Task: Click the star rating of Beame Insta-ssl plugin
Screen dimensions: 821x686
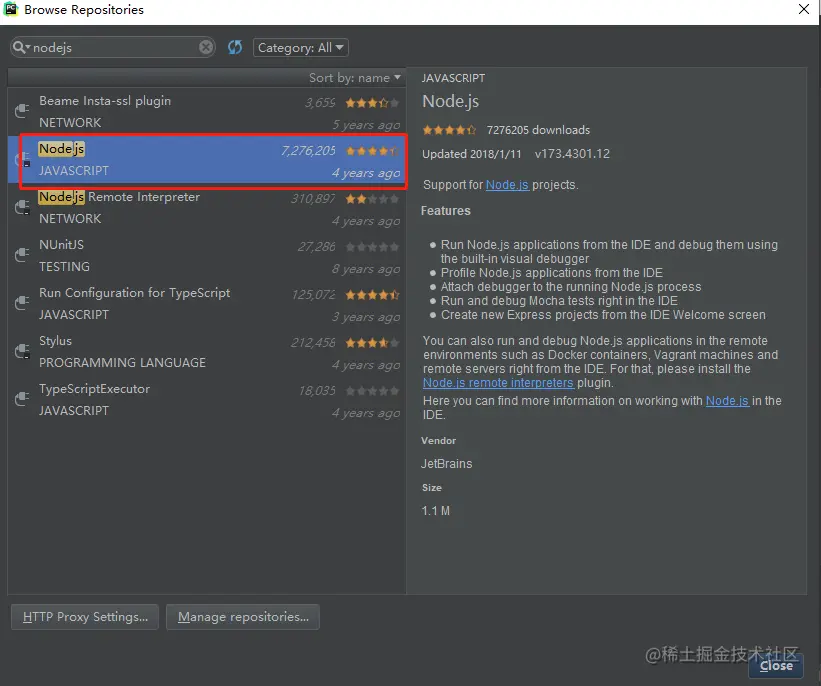Action: click(x=372, y=103)
